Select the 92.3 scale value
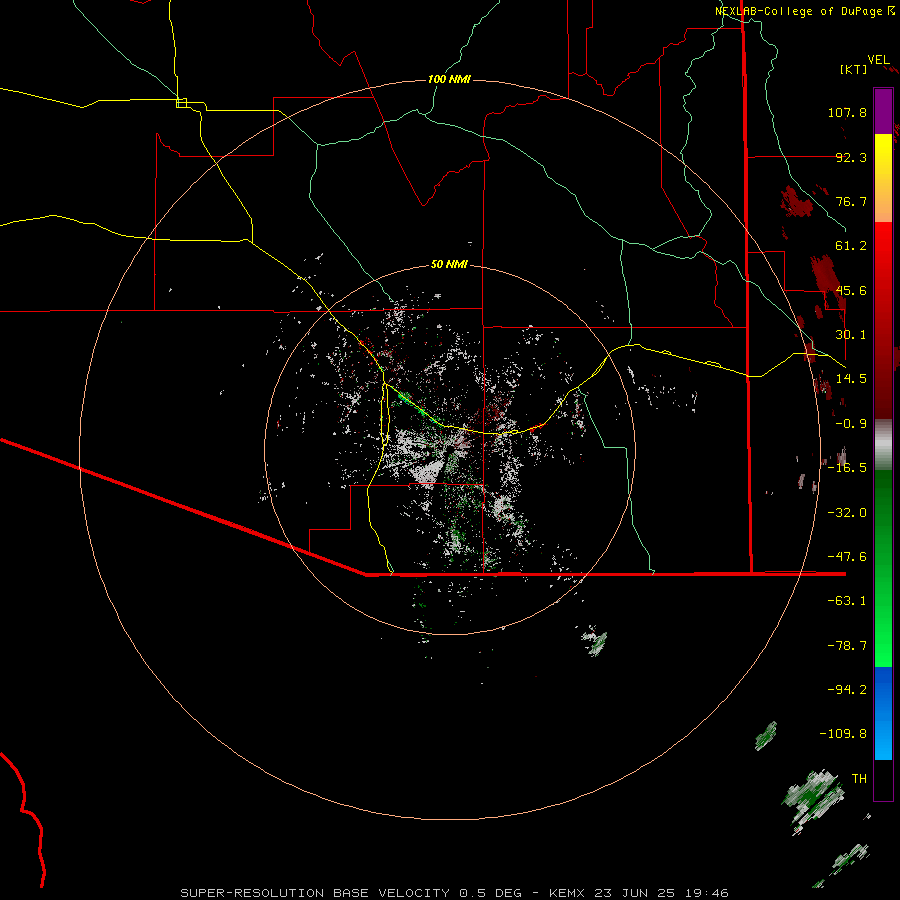 click(851, 157)
